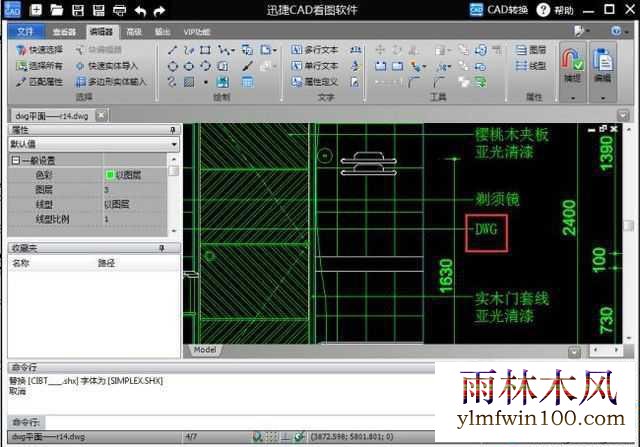Image resolution: width=640 pixels, height=447 pixels.
Task: Undo the last action
Action: click(140, 11)
